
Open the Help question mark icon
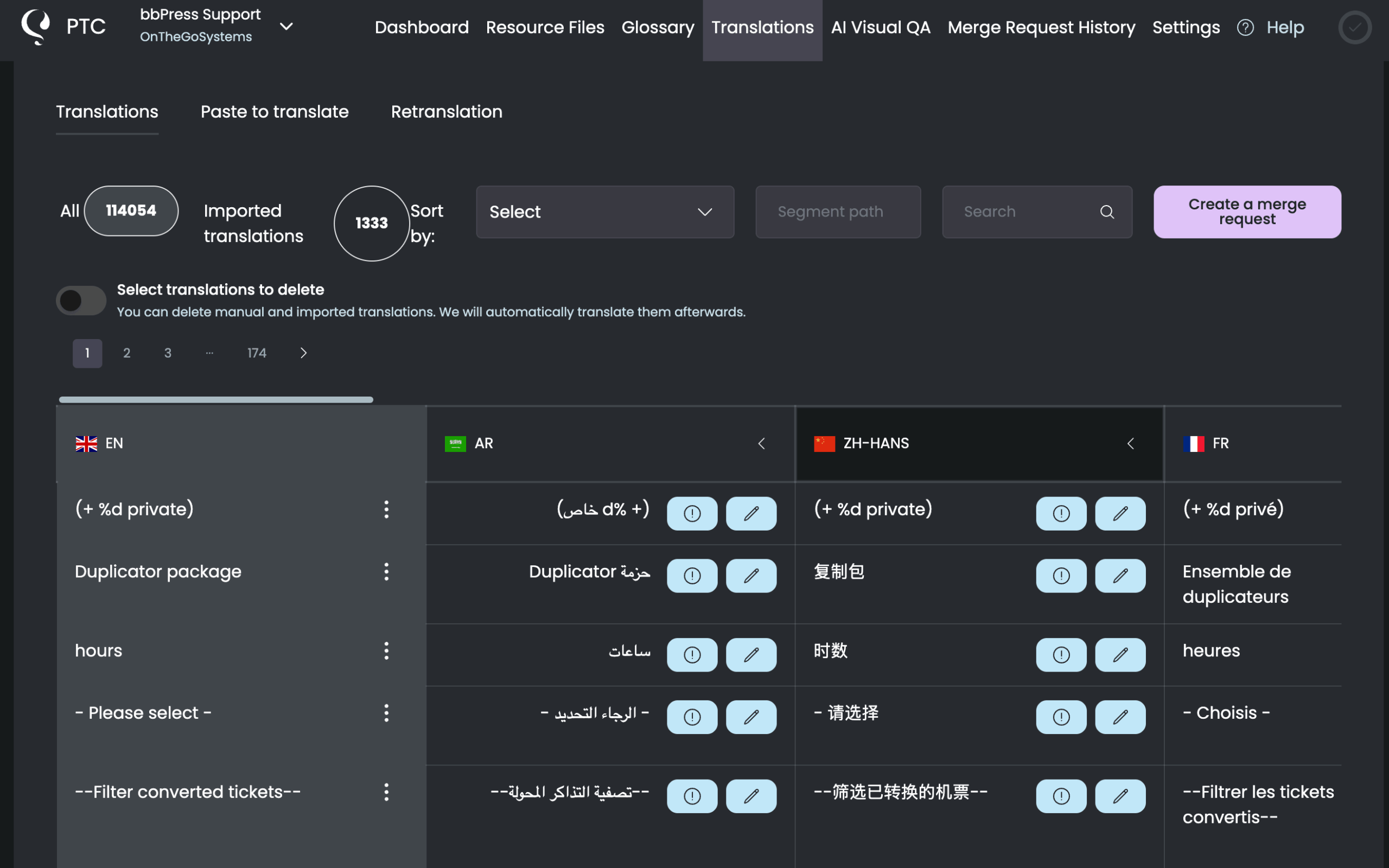[x=1245, y=27]
